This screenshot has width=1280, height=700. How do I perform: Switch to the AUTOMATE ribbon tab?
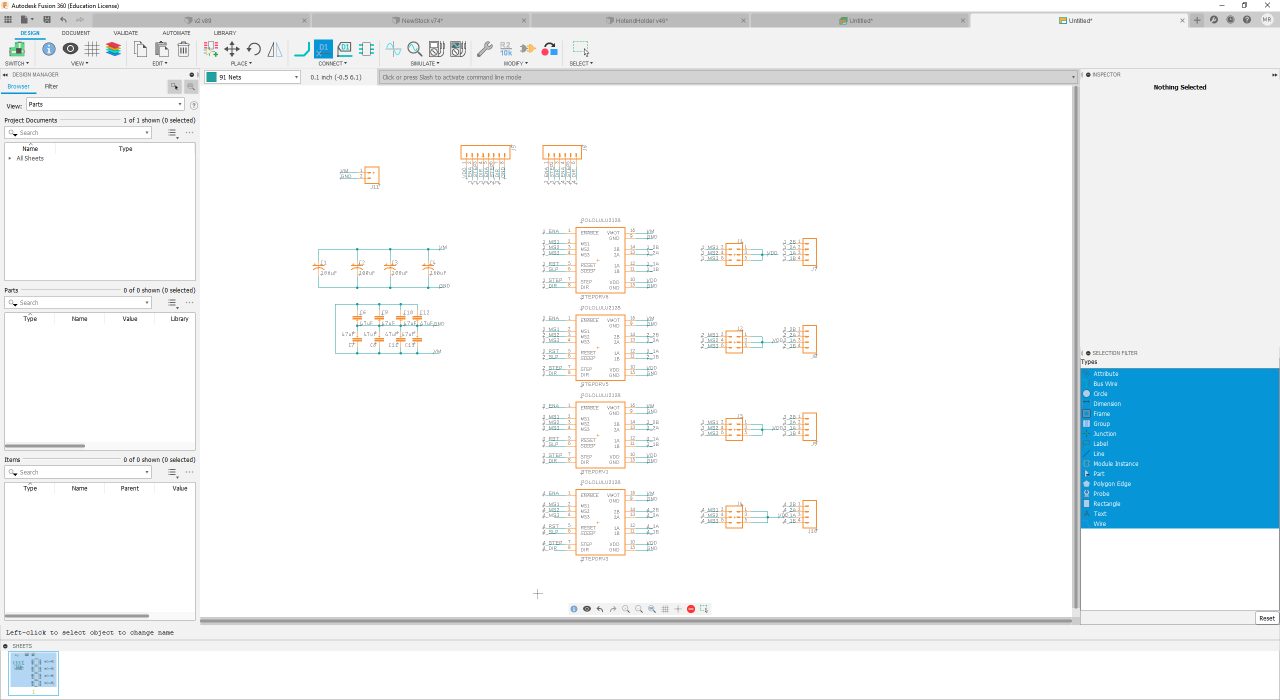[176, 33]
